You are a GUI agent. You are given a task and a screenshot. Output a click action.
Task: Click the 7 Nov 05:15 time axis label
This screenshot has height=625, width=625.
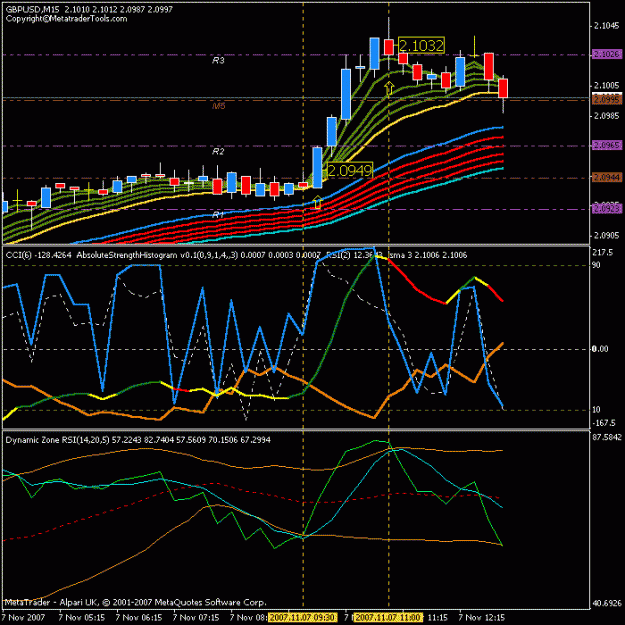point(81,617)
